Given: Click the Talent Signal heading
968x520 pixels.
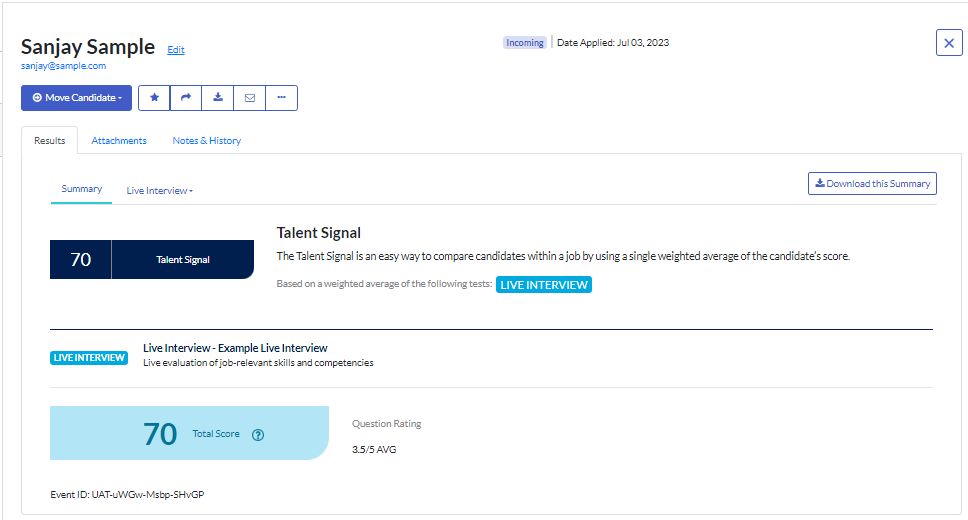Looking at the screenshot, I should click(319, 233).
